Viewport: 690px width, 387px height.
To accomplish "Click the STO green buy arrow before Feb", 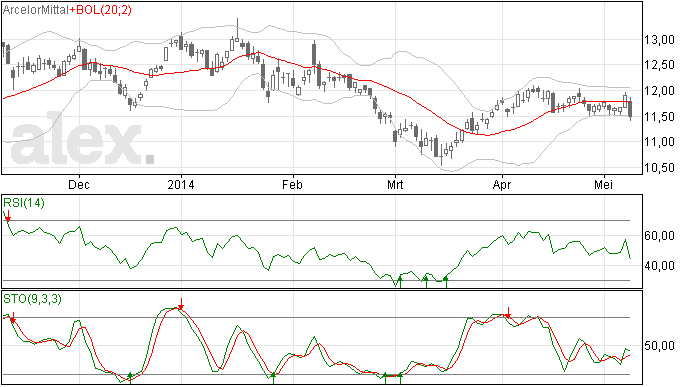I will [x=273, y=378].
